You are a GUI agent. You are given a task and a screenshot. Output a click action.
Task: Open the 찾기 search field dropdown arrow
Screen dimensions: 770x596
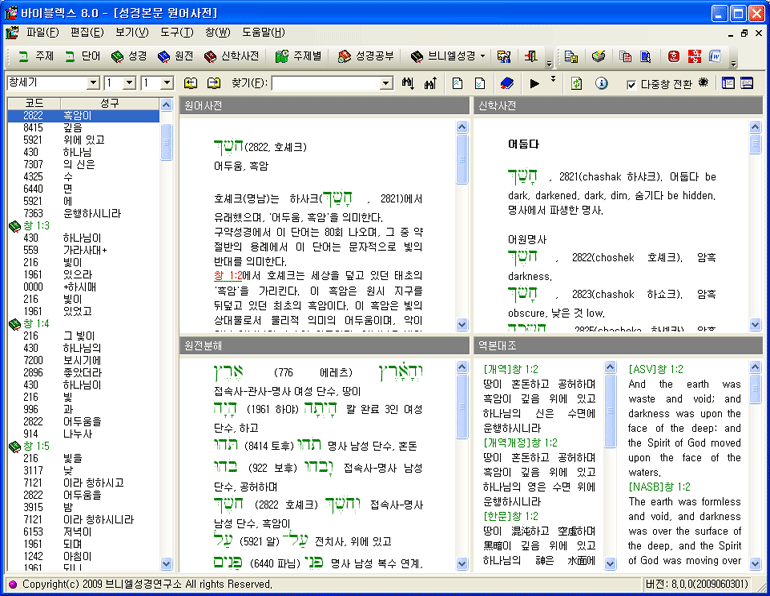pos(386,83)
